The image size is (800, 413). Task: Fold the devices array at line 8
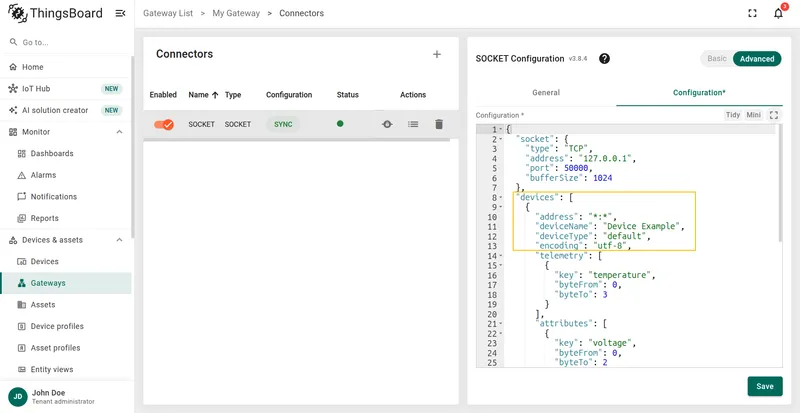tap(501, 198)
